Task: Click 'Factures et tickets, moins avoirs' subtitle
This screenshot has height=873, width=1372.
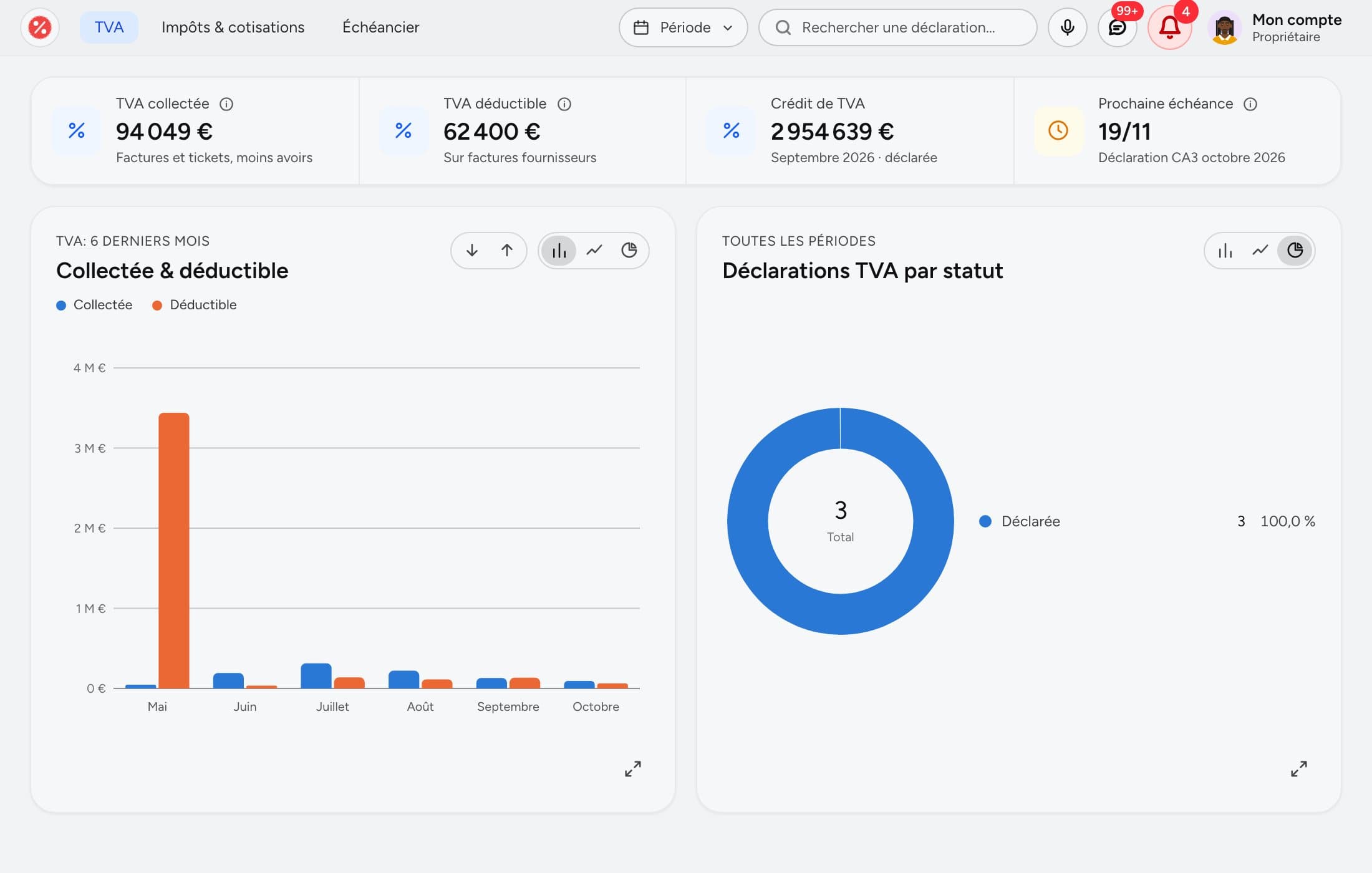Action: pos(214,158)
